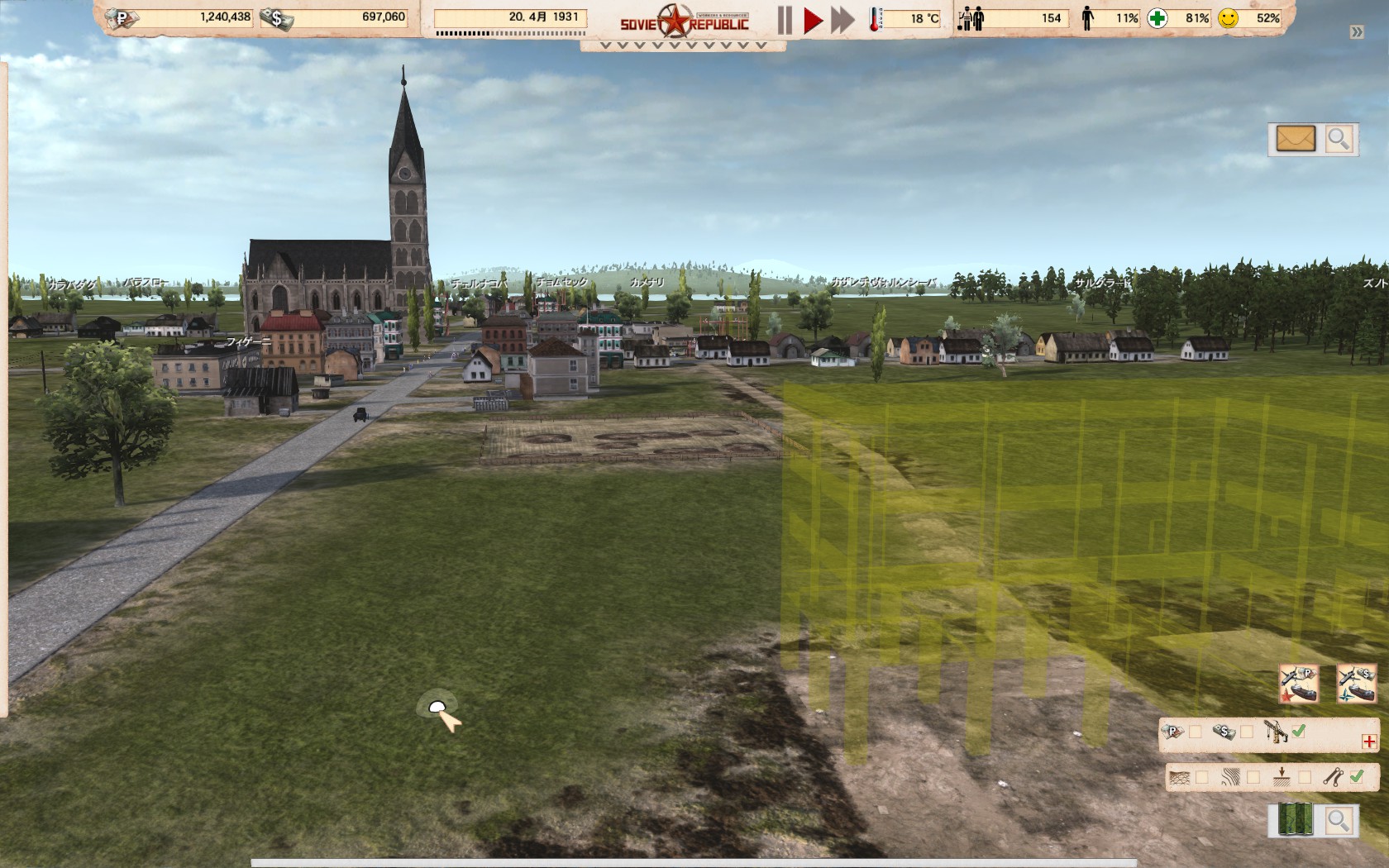Click the population workers icon

coord(971,18)
